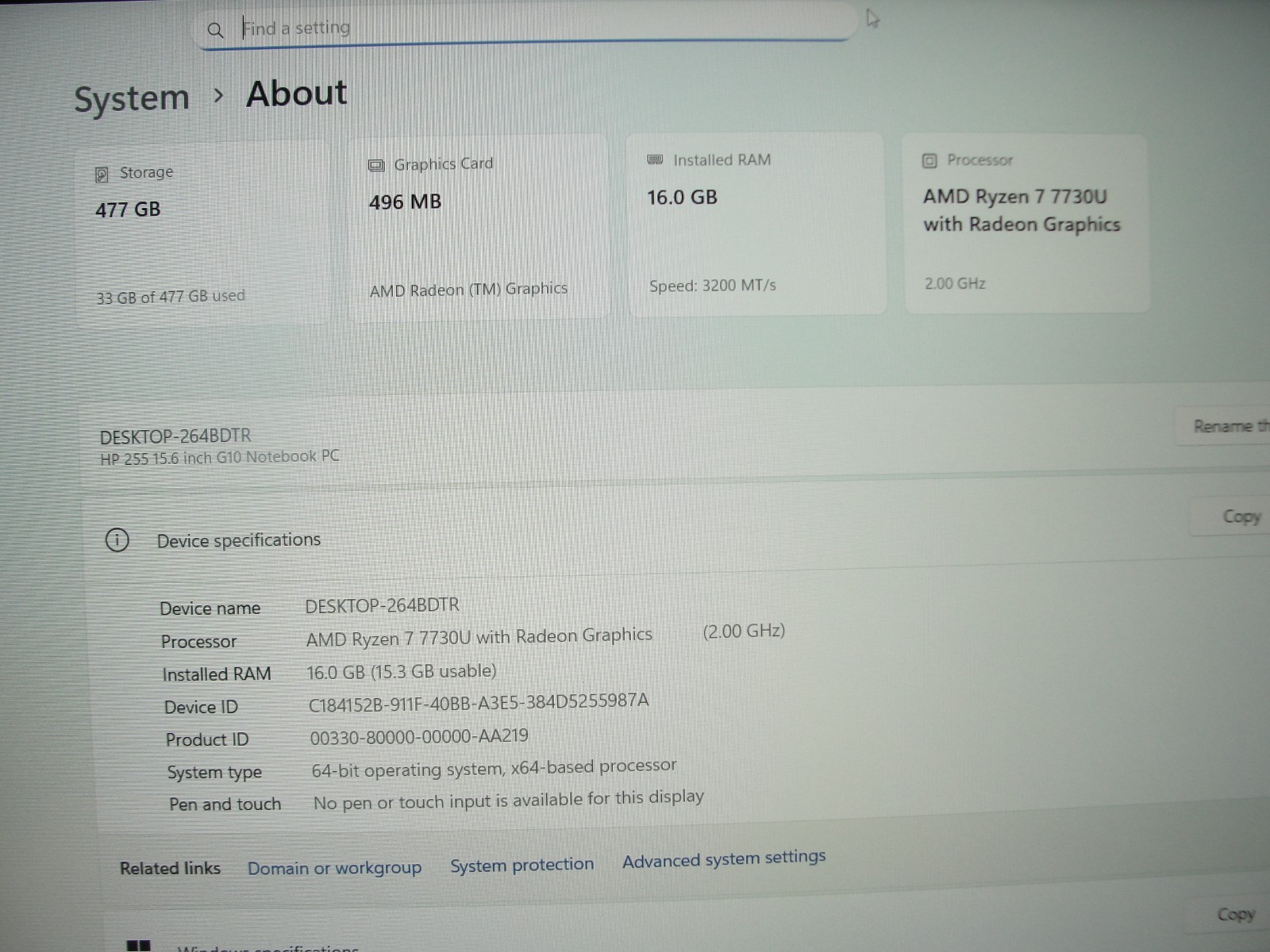Click the Processor chip icon
The height and width of the screenshot is (952, 1270).
point(929,161)
